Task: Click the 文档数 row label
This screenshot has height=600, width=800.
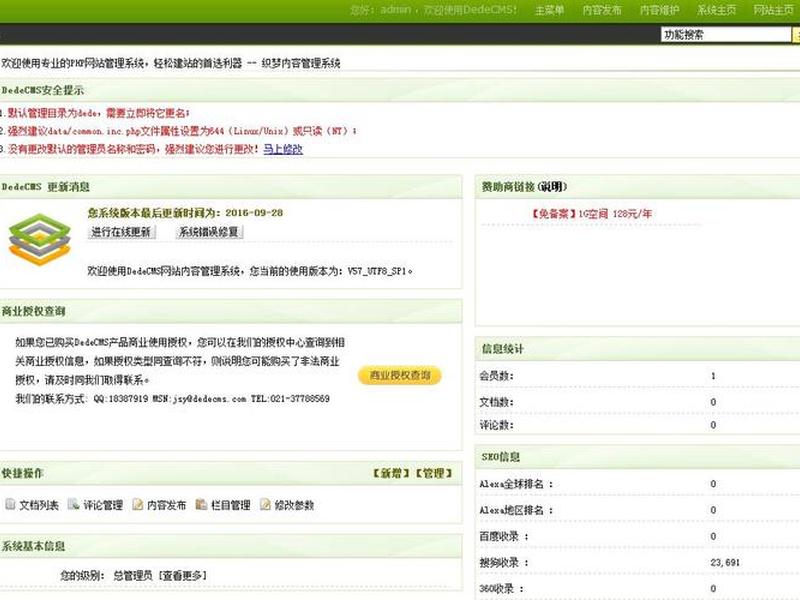Action: tap(496, 402)
